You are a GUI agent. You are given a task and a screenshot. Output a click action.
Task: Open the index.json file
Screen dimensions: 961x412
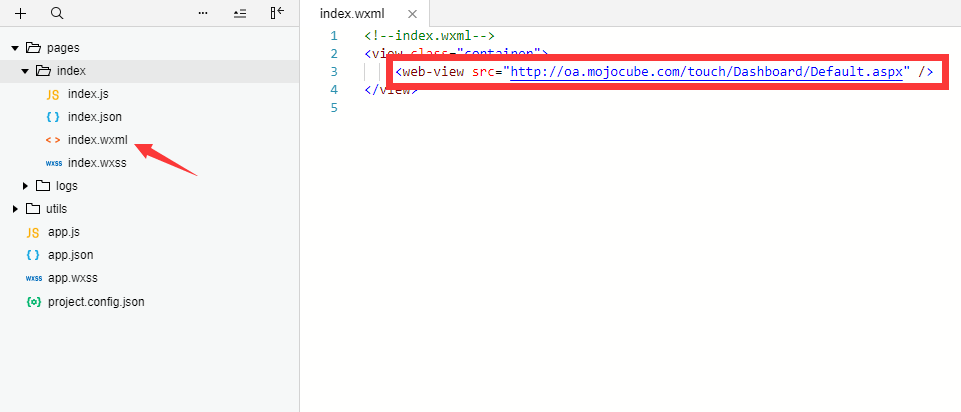click(95, 117)
